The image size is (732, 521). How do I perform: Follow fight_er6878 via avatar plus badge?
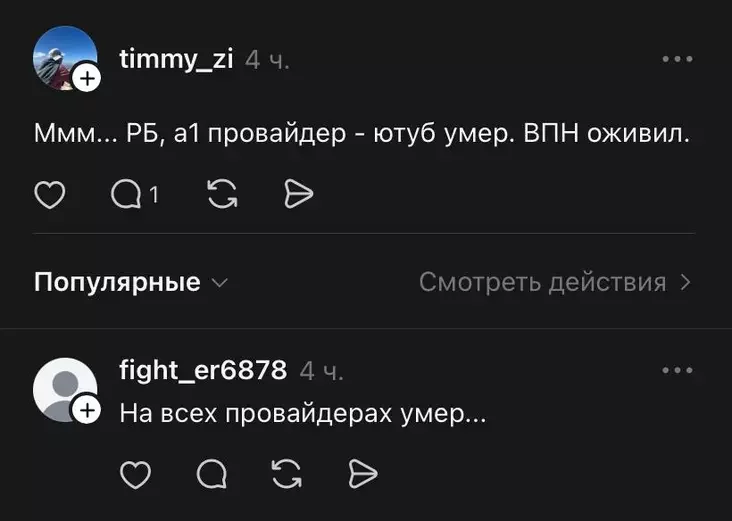pyautogui.click(x=87, y=410)
